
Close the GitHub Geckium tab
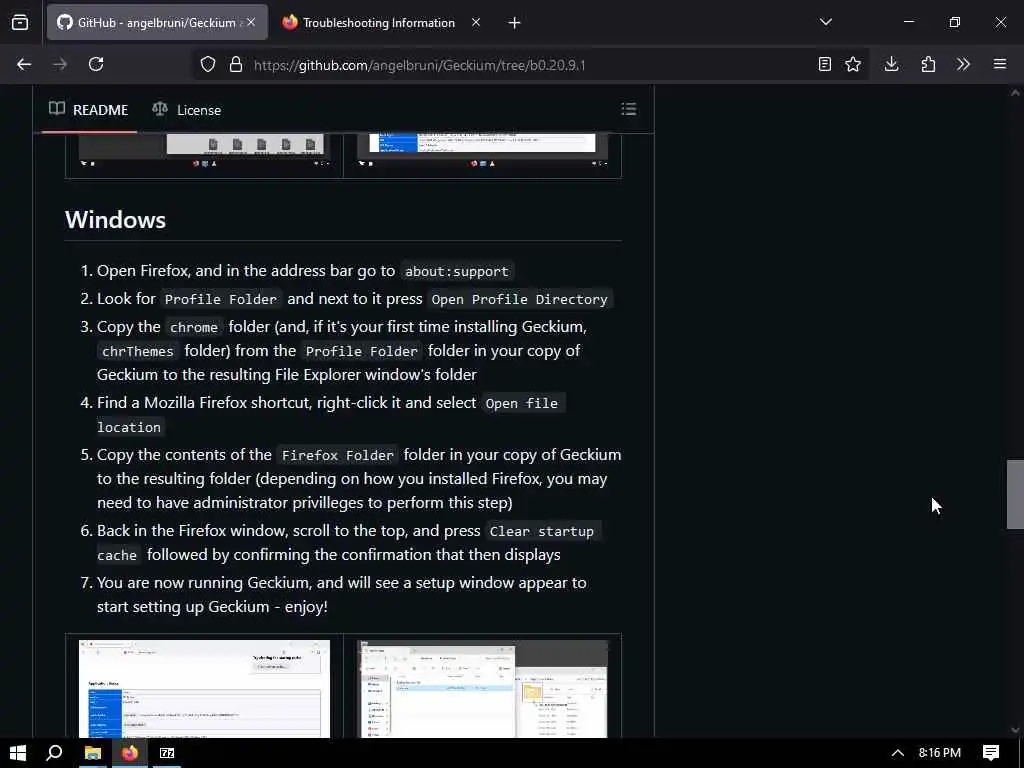pos(251,22)
